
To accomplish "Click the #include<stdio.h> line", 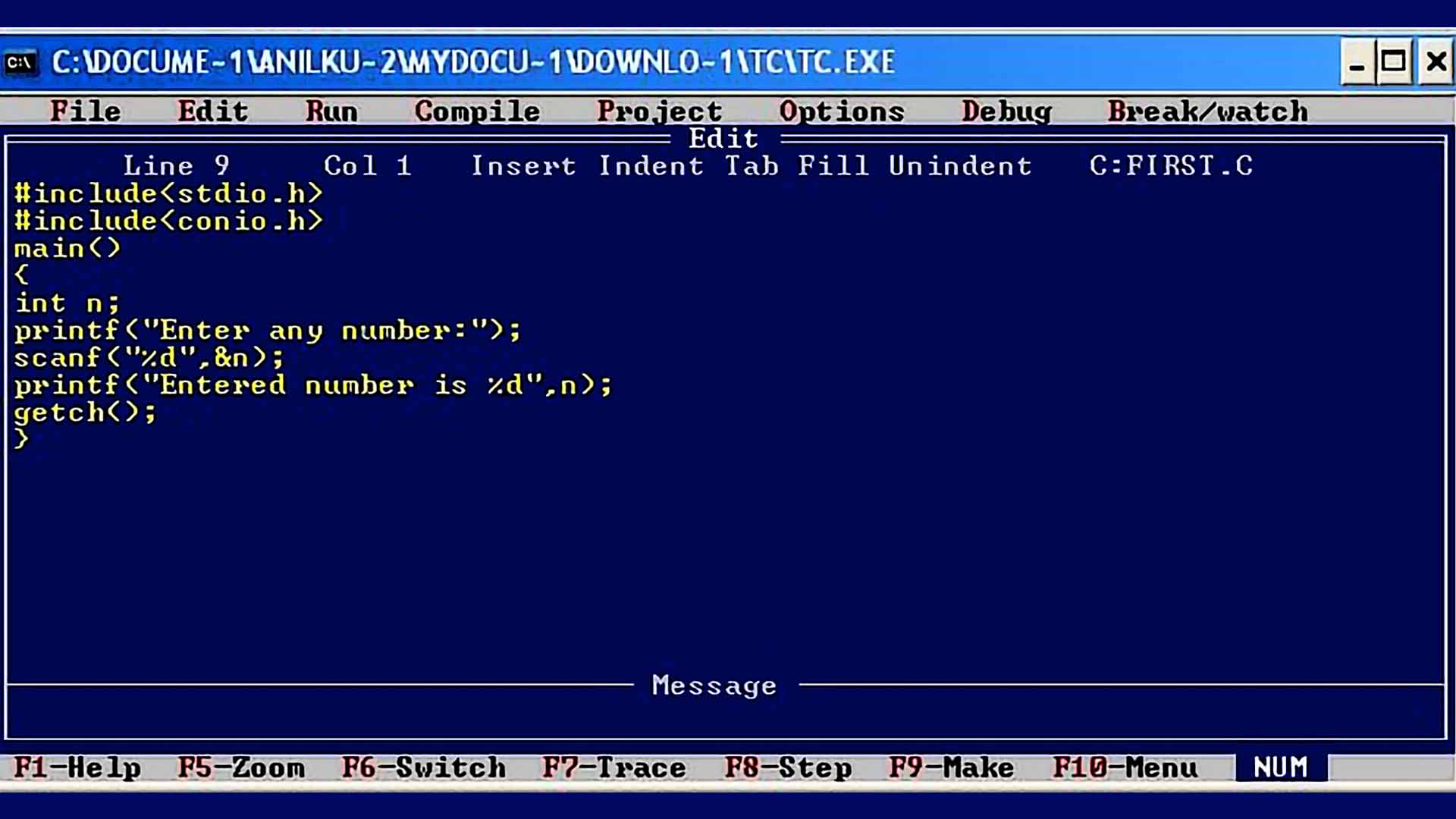I will (168, 193).
